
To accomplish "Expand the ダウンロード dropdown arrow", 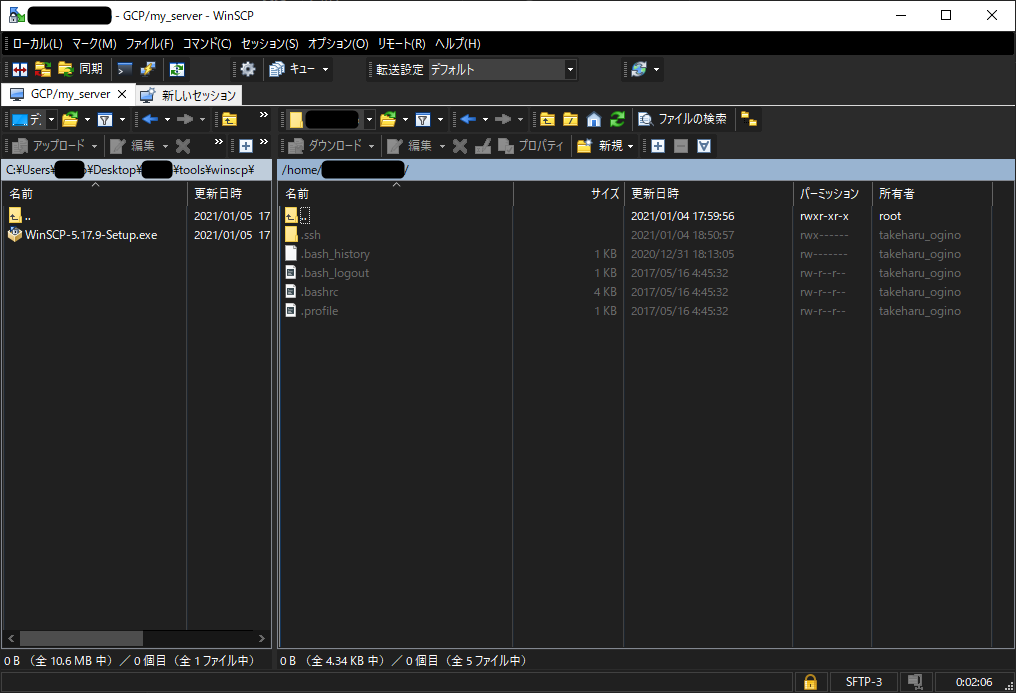I will pos(371,146).
